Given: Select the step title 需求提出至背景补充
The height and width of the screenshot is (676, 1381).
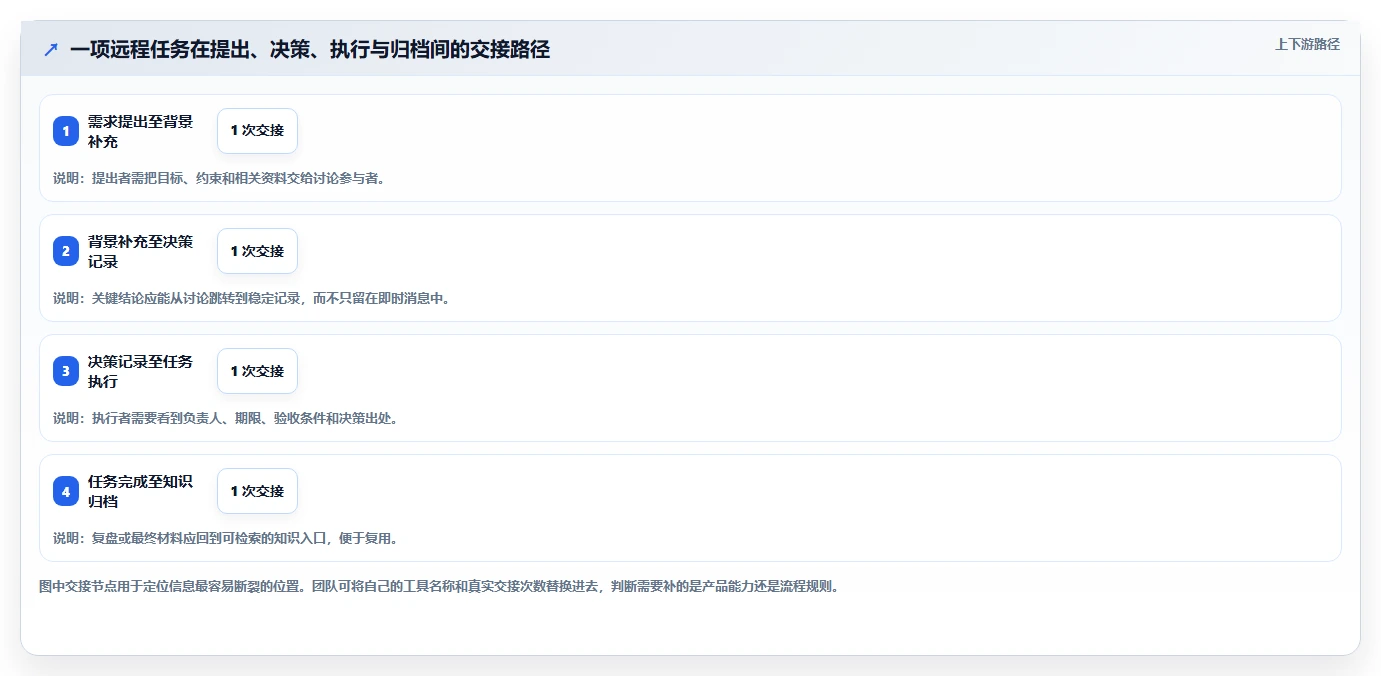Looking at the screenshot, I should [141, 131].
